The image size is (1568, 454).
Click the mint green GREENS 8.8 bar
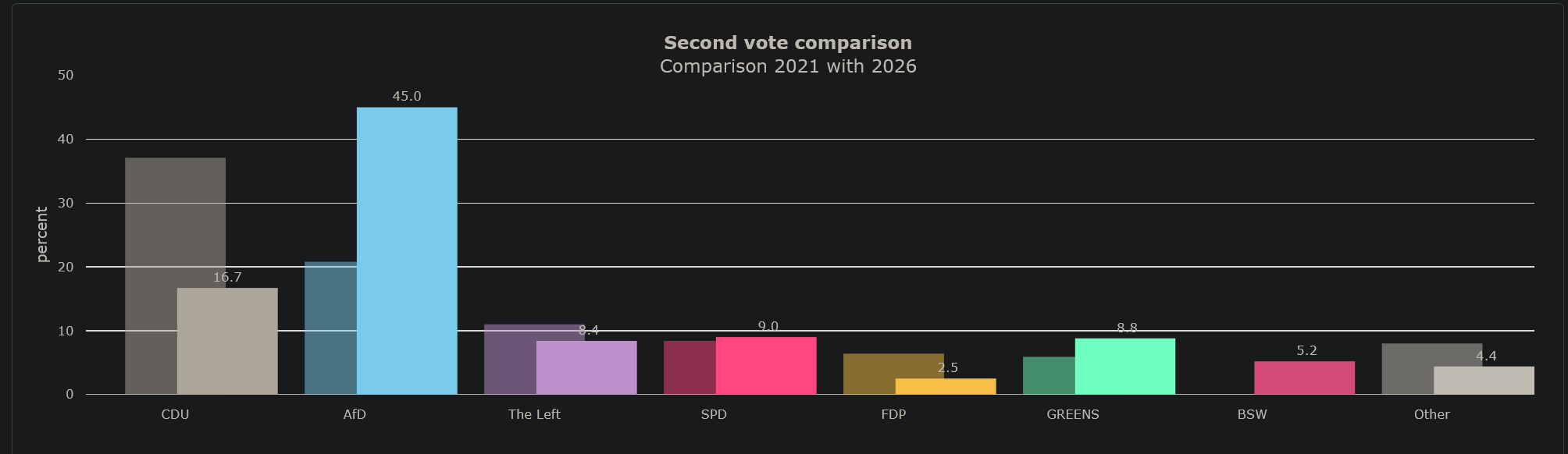click(x=1125, y=366)
